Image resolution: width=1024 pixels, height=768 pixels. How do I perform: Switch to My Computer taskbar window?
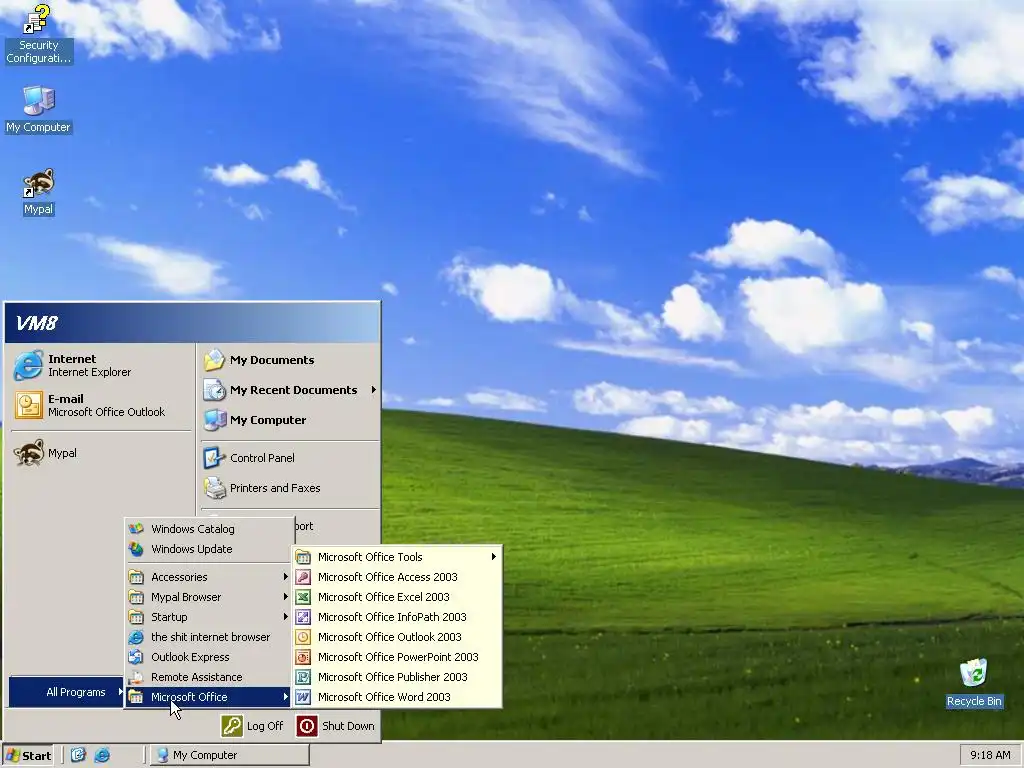(x=229, y=755)
